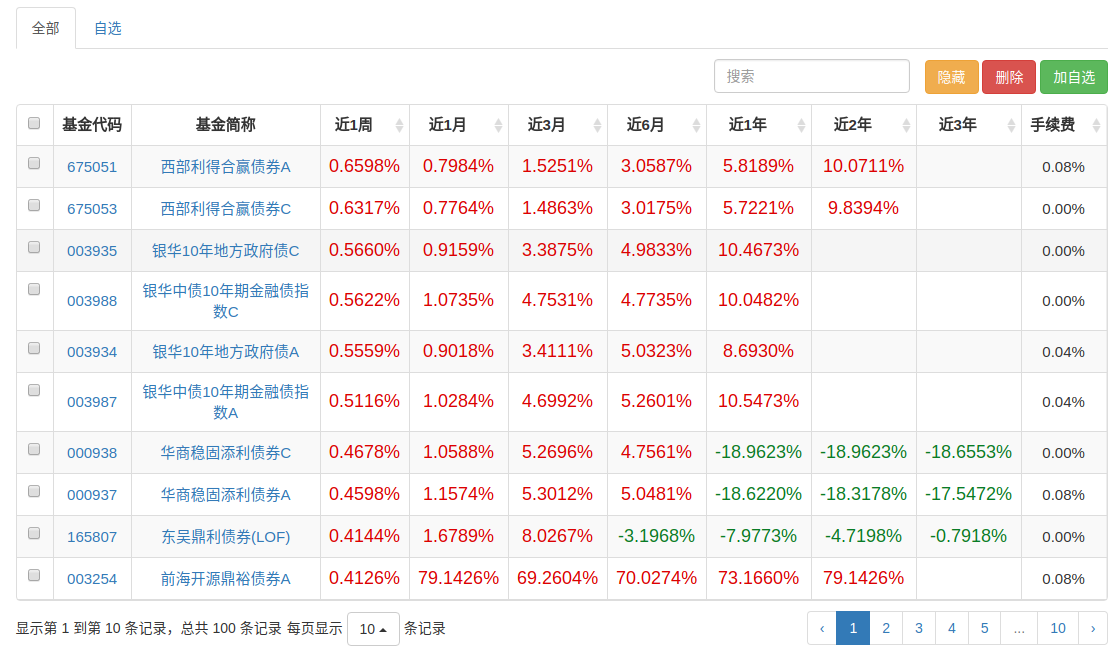Sort by 近3月 column arrows
This screenshot has width=1118, height=659.
click(x=598, y=126)
